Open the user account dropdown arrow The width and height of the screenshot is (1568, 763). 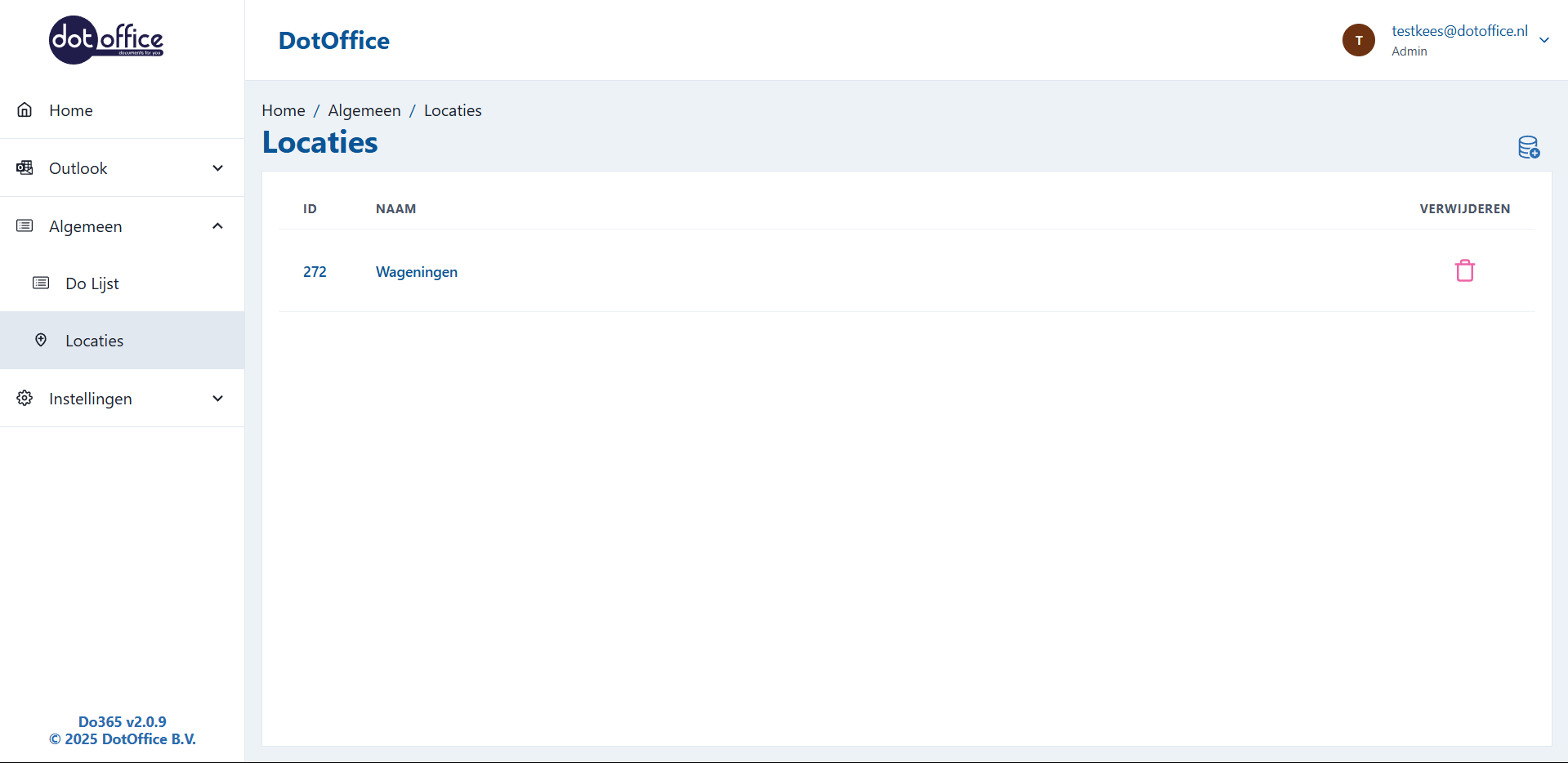coord(1543,40)
